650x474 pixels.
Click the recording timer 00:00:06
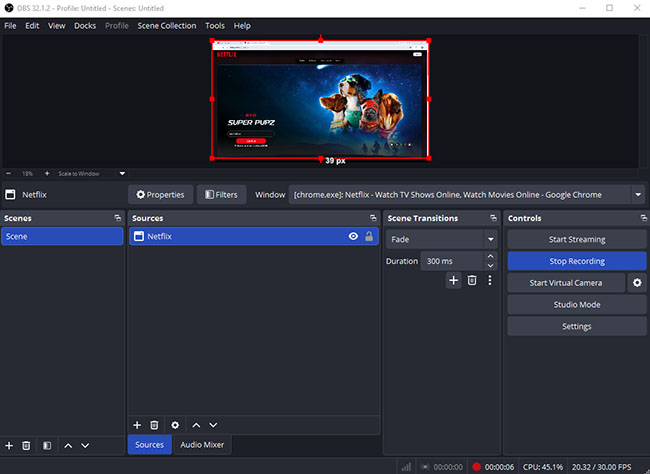(500, 467)
